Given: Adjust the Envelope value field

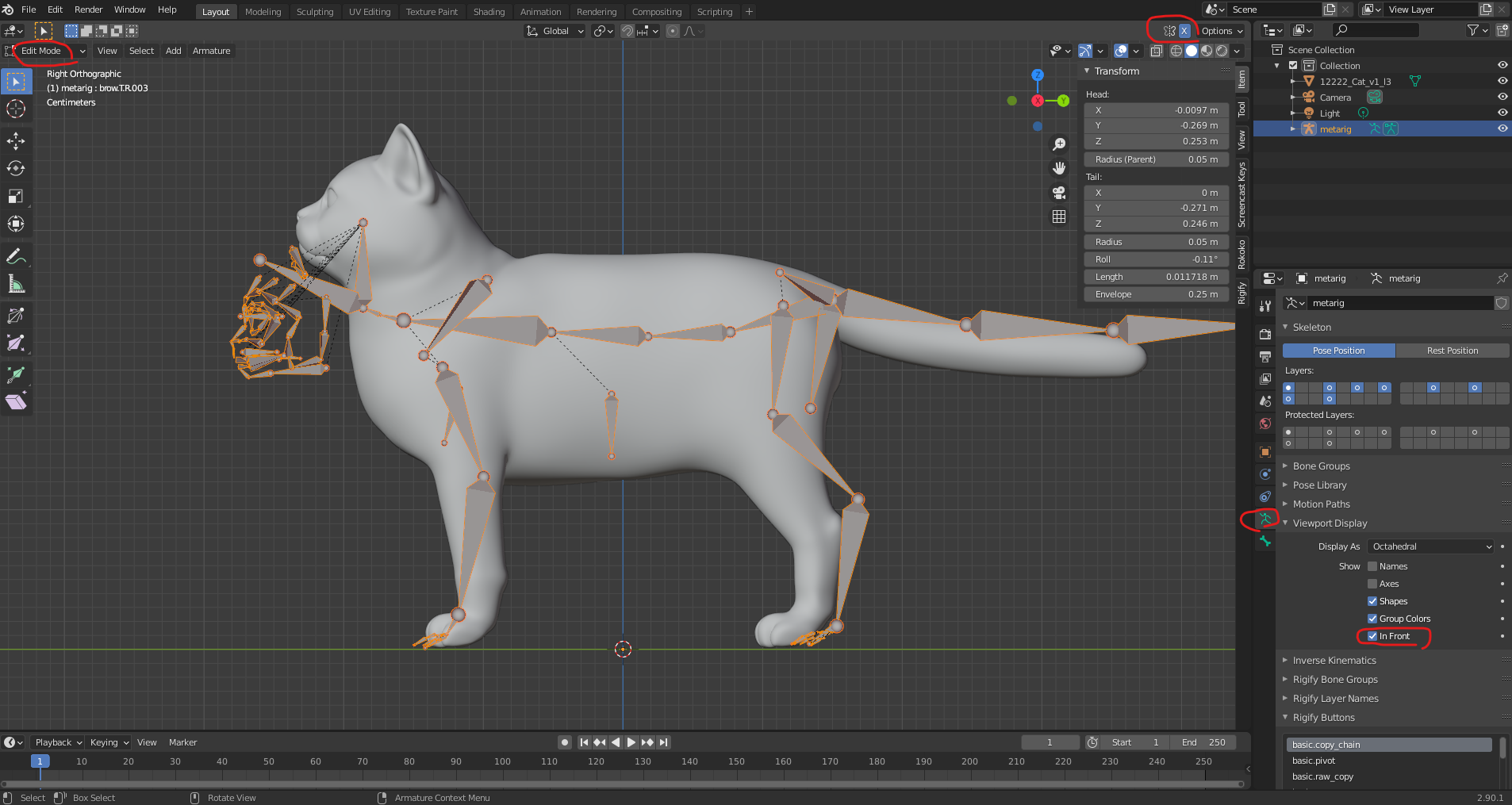Looking at the screenshot, I should [x=1156, y=294].
